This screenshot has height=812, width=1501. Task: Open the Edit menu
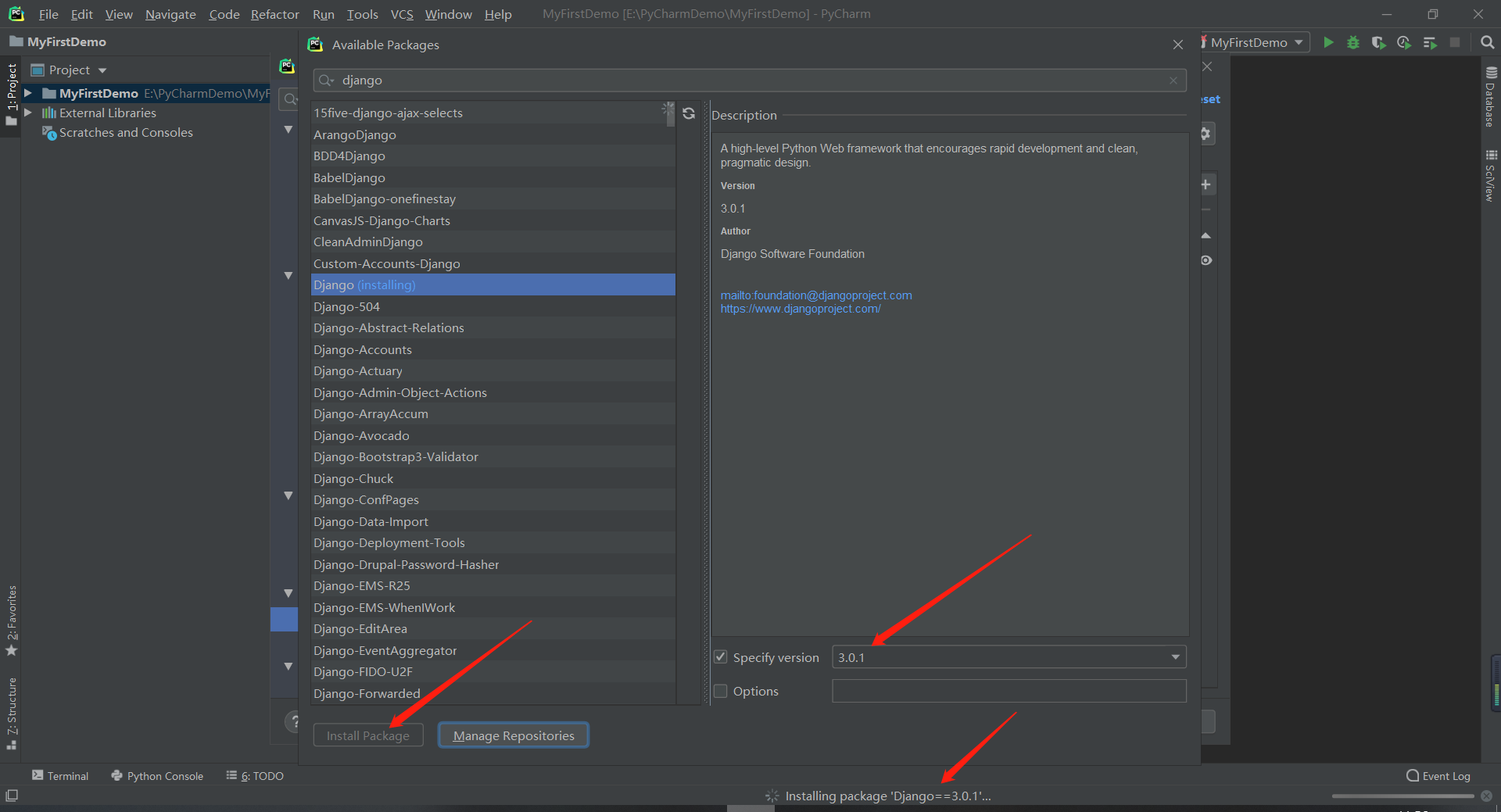coord(81,14)
